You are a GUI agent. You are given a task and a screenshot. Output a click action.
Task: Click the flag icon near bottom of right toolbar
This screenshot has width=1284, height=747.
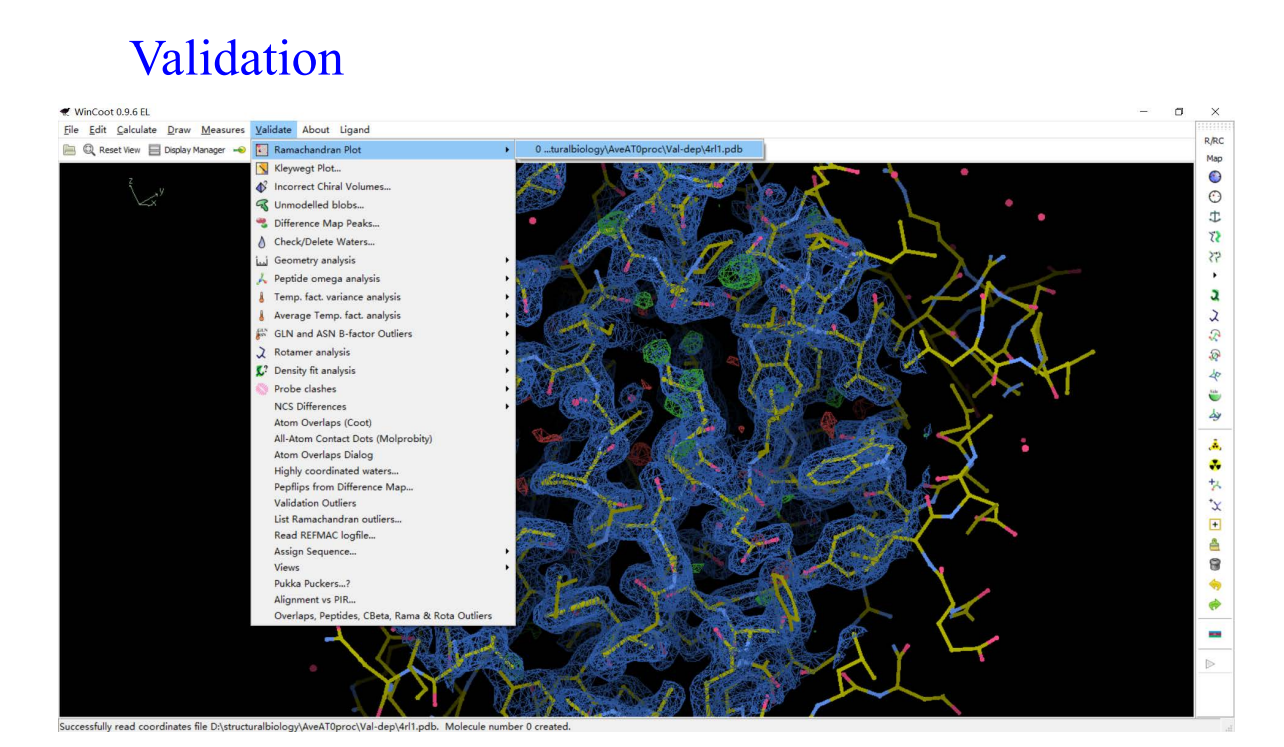pos(1215,634)
